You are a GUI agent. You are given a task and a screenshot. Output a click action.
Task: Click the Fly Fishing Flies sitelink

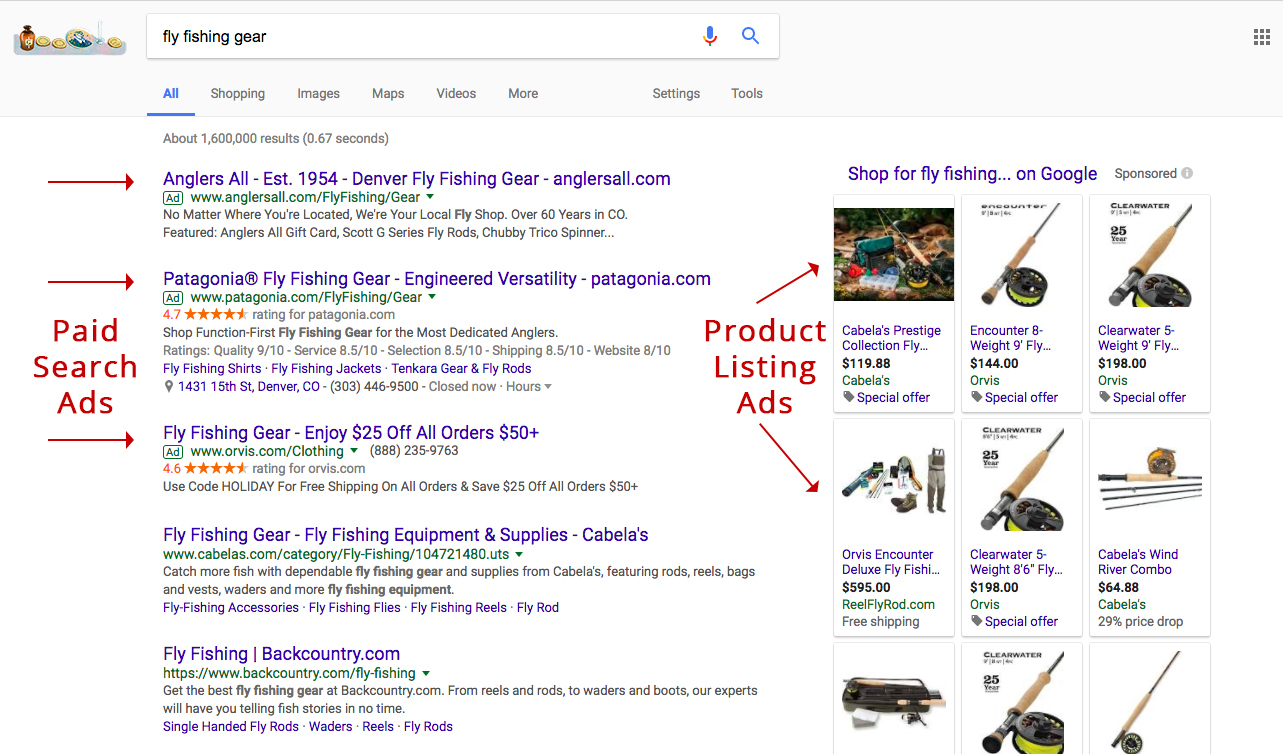(x=355, y=608)
